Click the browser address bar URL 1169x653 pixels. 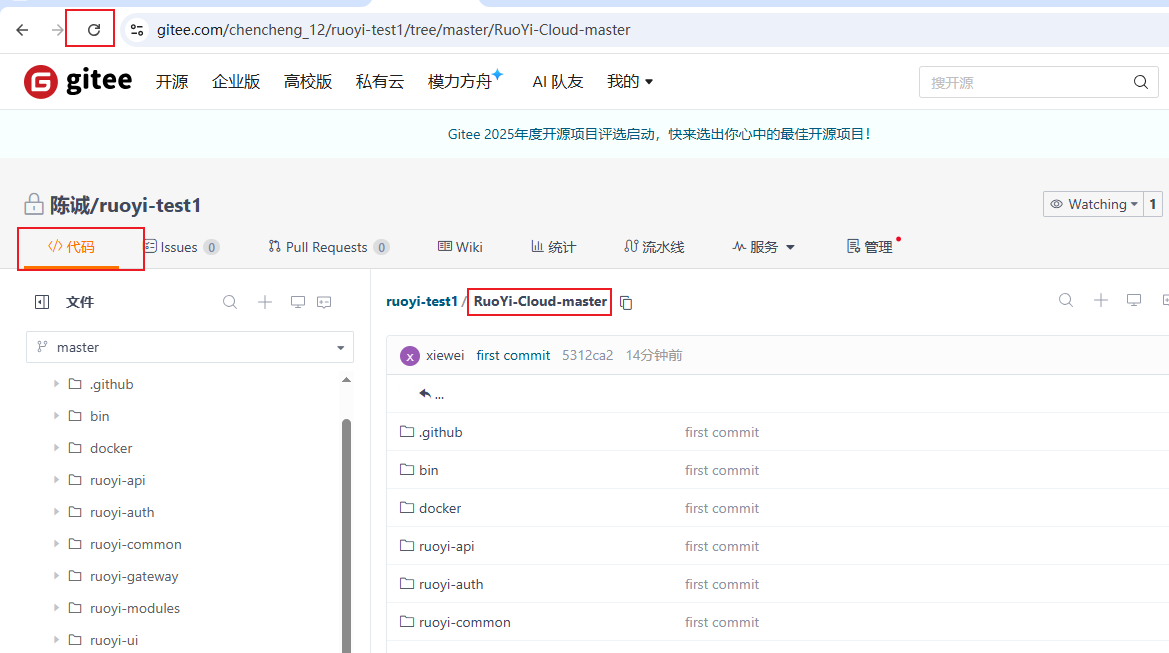[394, 30]
